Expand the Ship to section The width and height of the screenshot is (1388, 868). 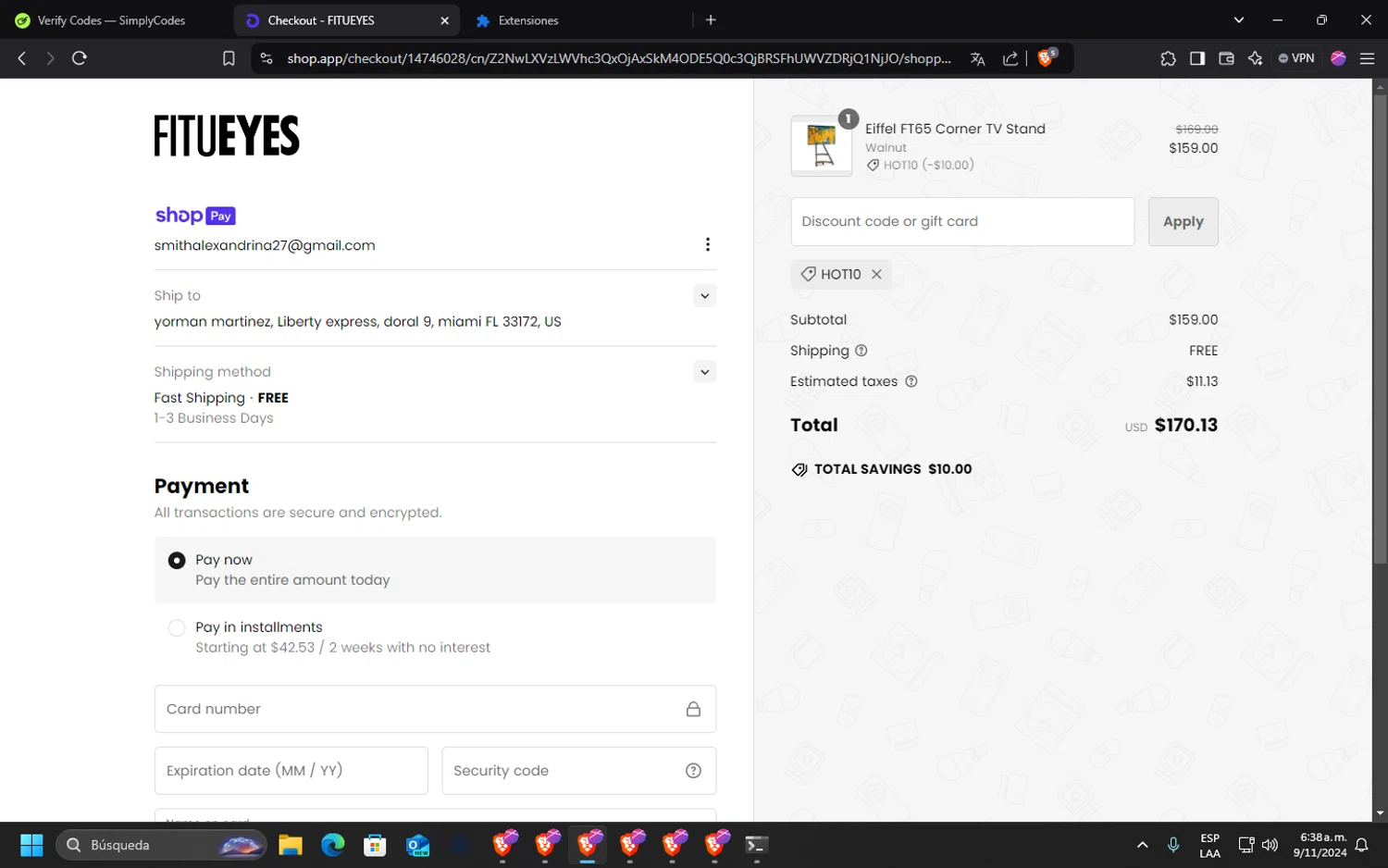point(704,296)
